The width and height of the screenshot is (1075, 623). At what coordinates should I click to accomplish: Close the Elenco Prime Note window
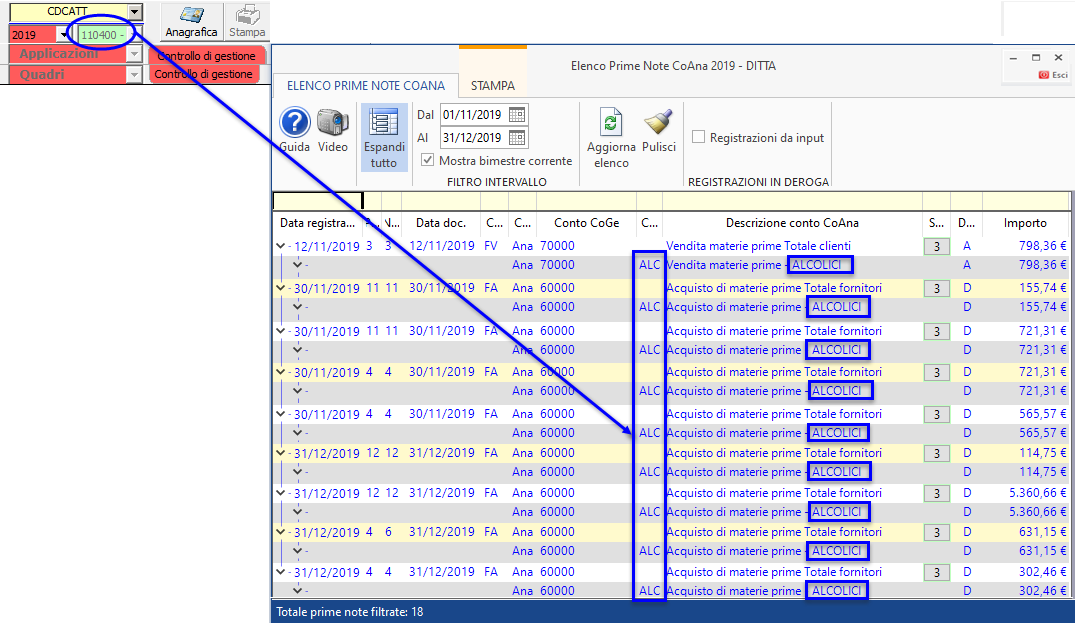(x=1059, y=58)
